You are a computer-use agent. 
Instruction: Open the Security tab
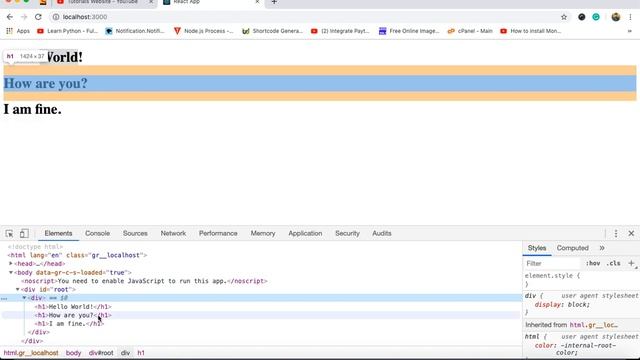(347, 233)
